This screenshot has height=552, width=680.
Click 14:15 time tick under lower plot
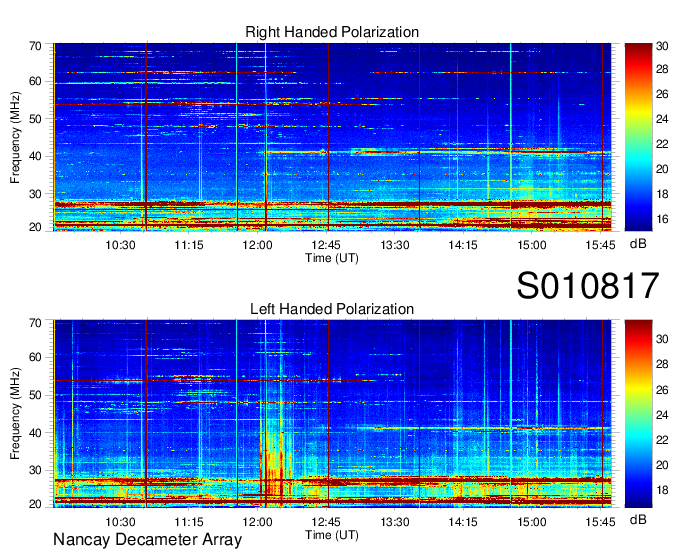point(463,522)
